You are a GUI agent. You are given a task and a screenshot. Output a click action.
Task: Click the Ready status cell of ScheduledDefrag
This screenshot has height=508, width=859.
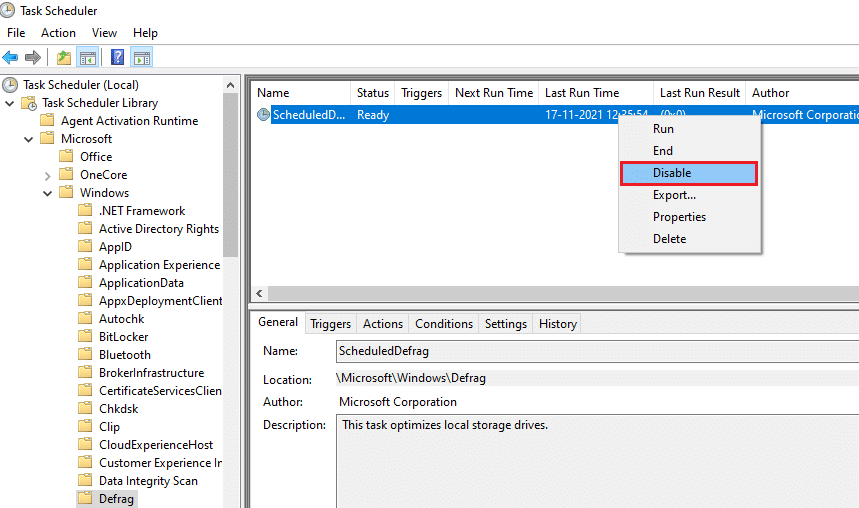coord(373,115)
